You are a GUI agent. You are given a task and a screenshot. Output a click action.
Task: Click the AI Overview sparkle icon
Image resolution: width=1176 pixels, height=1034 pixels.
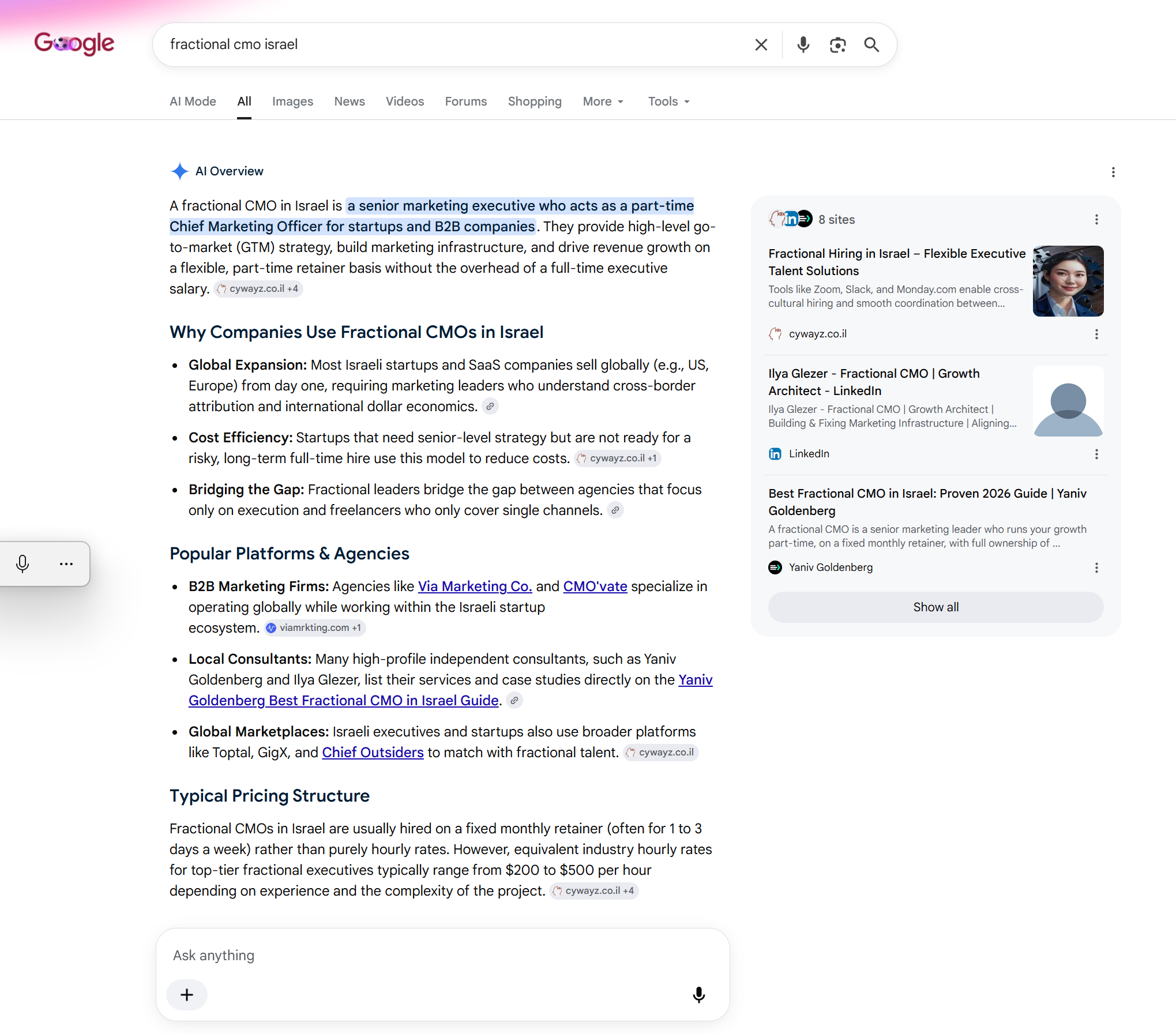coord(179,171)
